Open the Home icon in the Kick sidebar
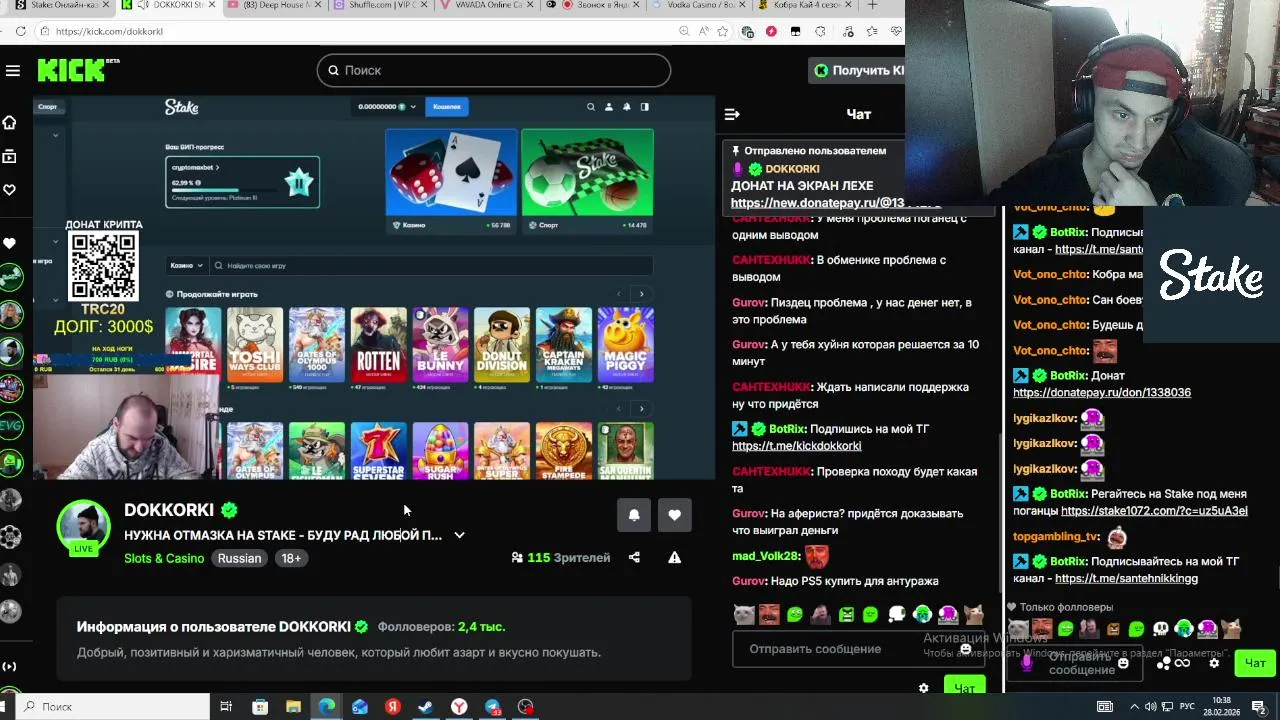 click(9, 122)
